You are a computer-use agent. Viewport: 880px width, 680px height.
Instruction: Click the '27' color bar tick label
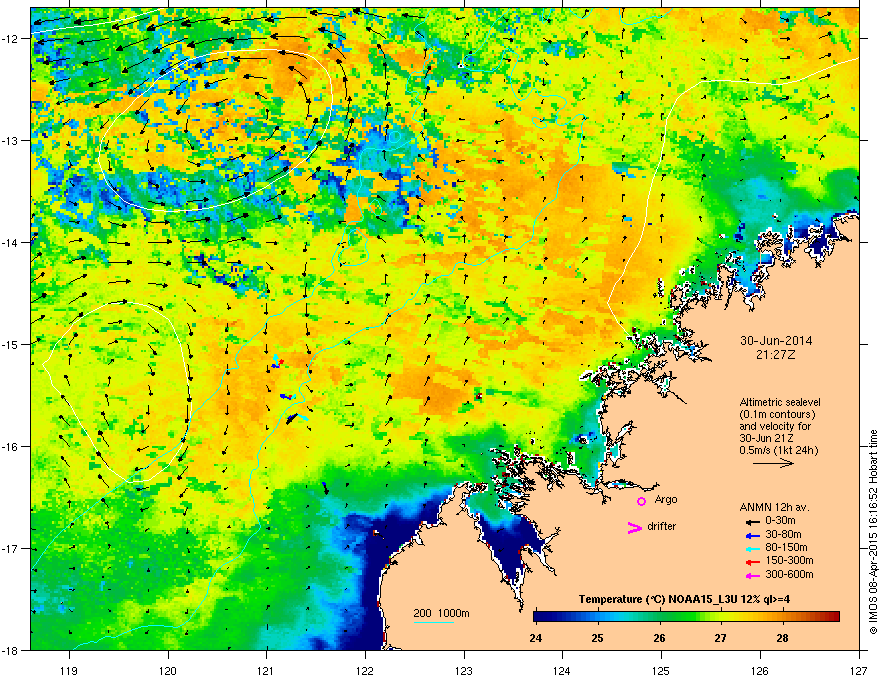pos(720,638)
